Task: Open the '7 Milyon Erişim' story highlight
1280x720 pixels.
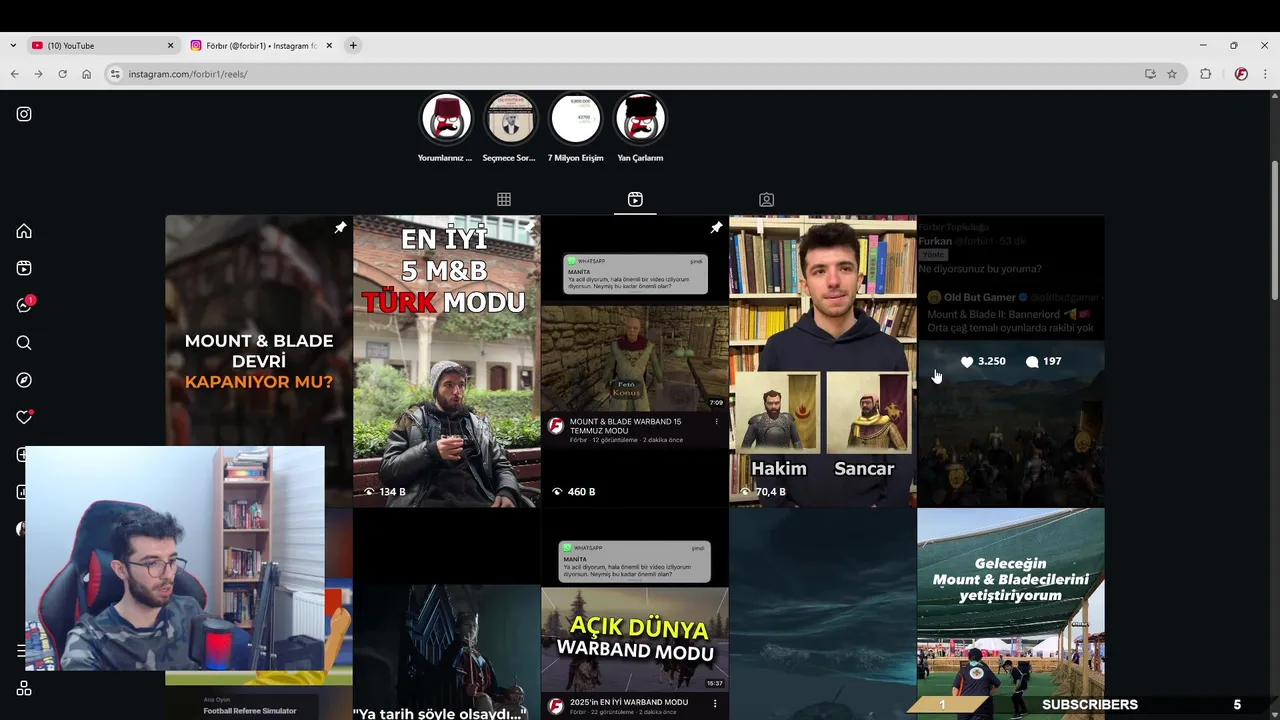Action: 575,127
